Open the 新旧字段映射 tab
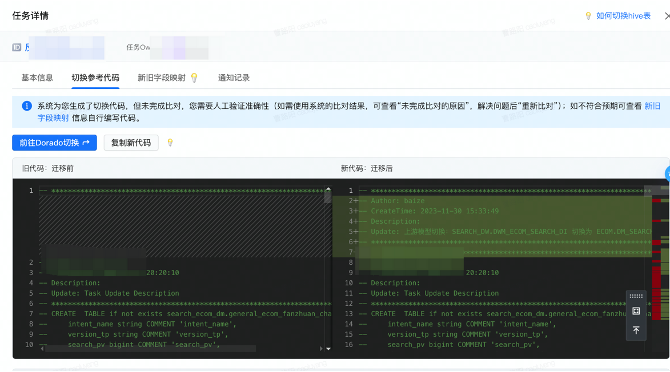Viewport: 670px width, 372px height. 162,78
